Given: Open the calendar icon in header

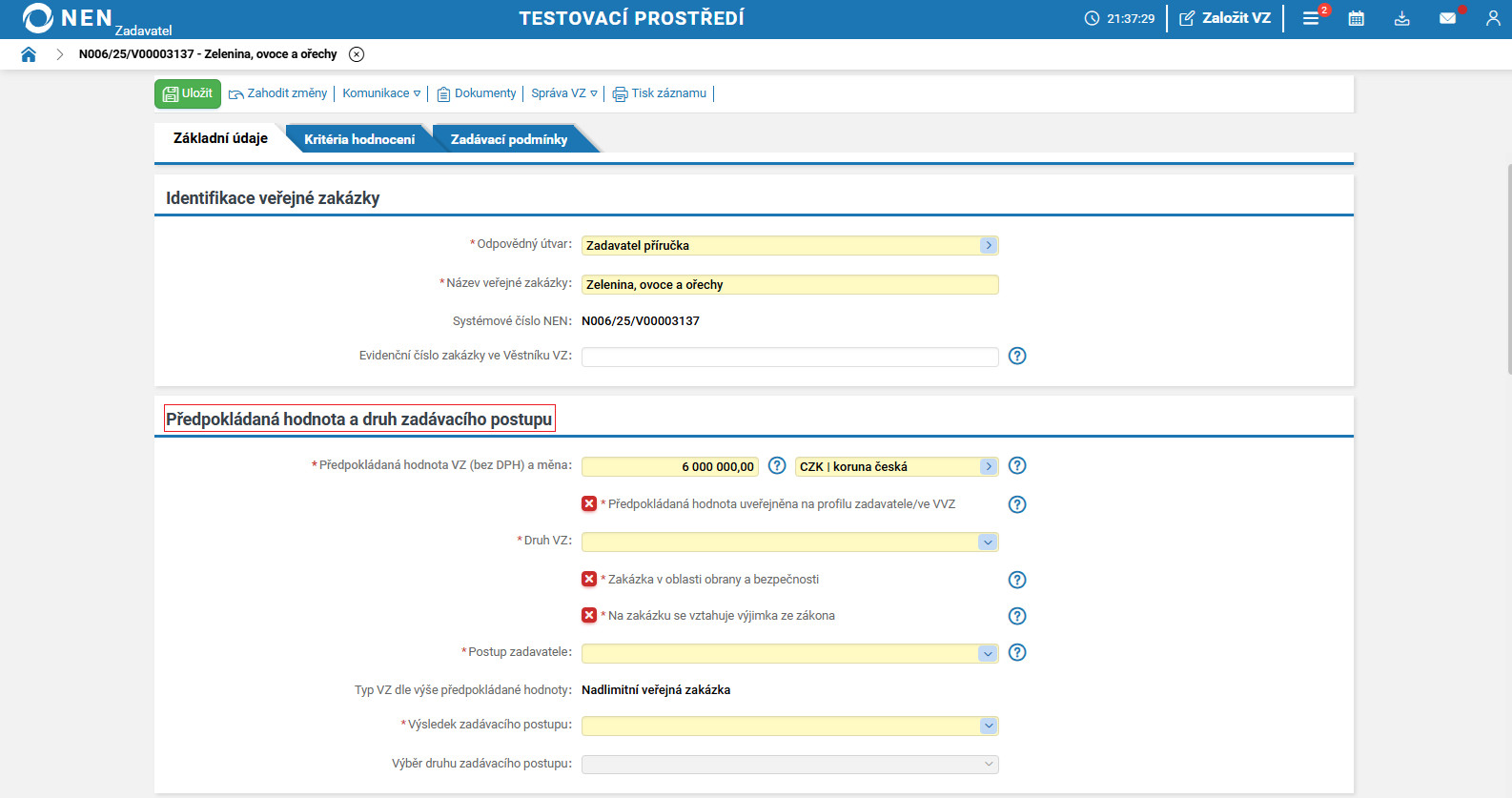Looking at the screenshot, I should click(x=1356, y=18).
